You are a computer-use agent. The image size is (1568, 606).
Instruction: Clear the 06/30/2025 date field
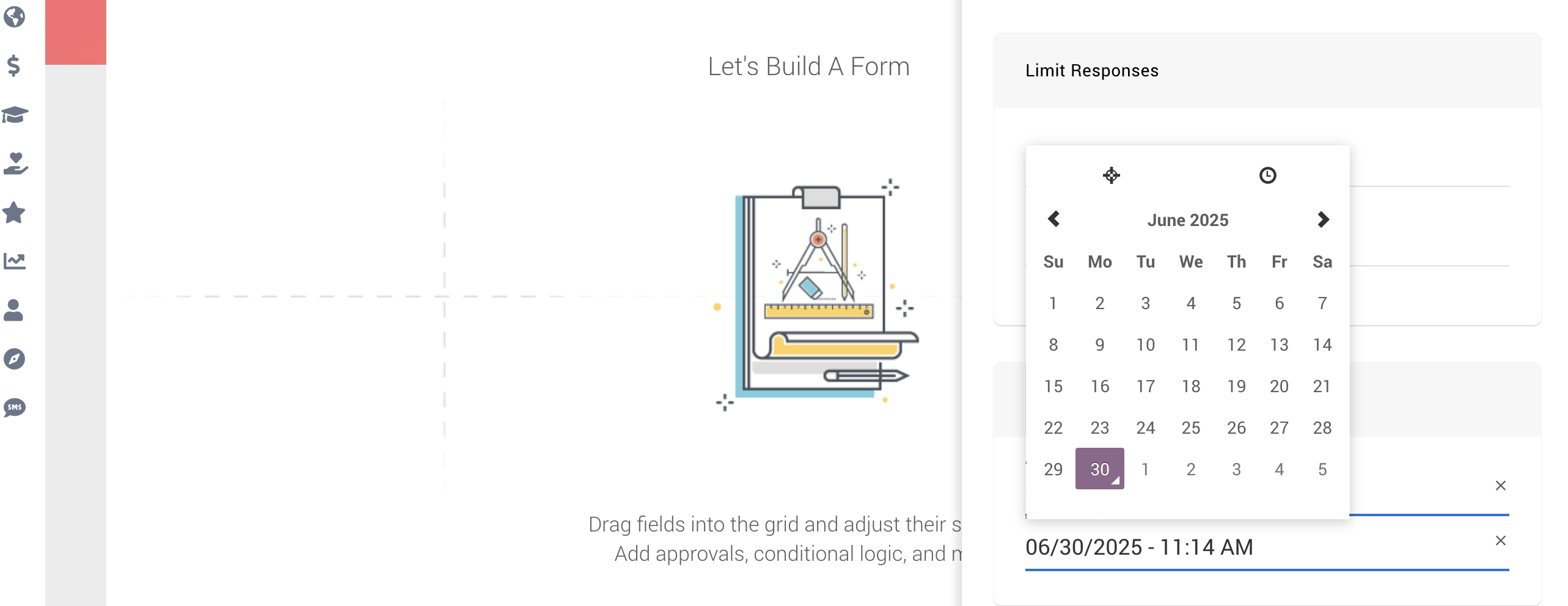click(x=1501, y=541)
